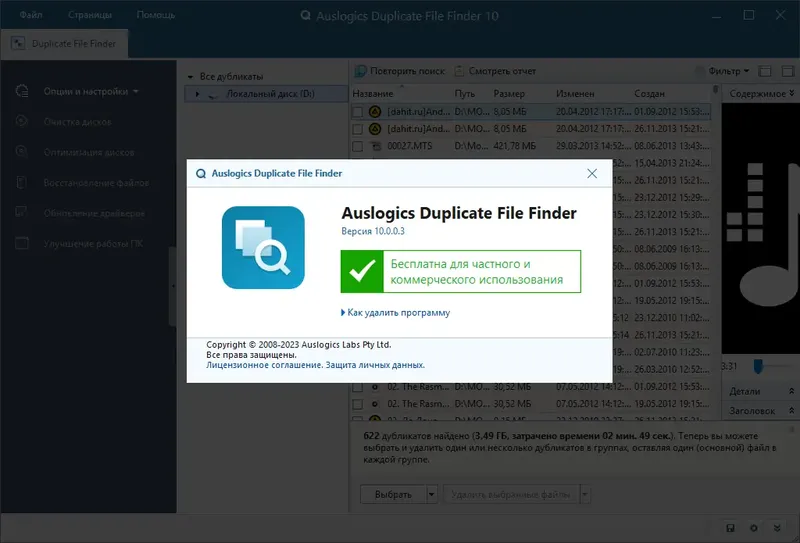Tick checkbox of 02. The Rasm row created 19.05.2012
This screenshot has width=800, height=543.
pyautogui.click(x=358, y=405)
